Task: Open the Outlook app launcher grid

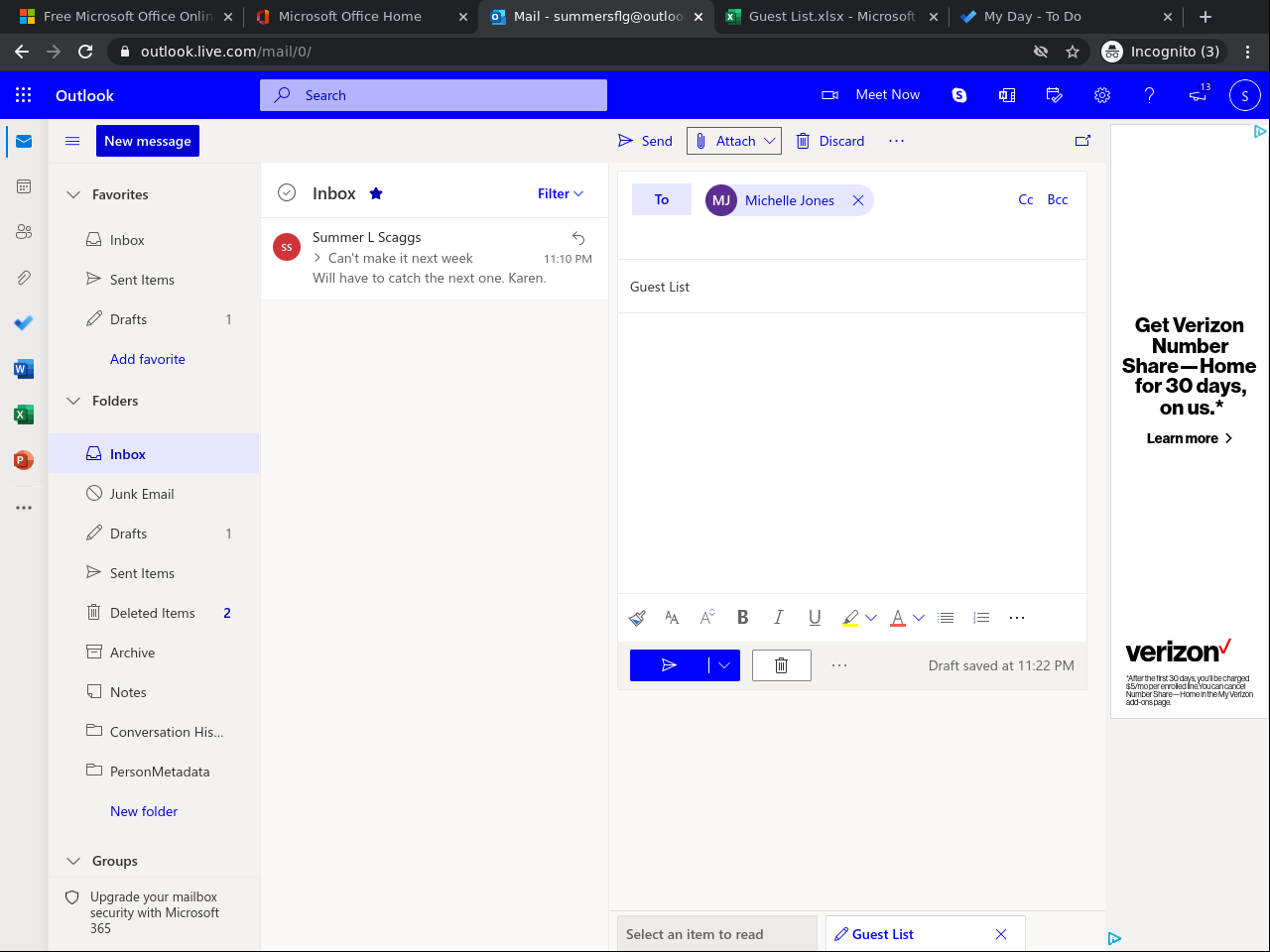Action: point(24,95)
